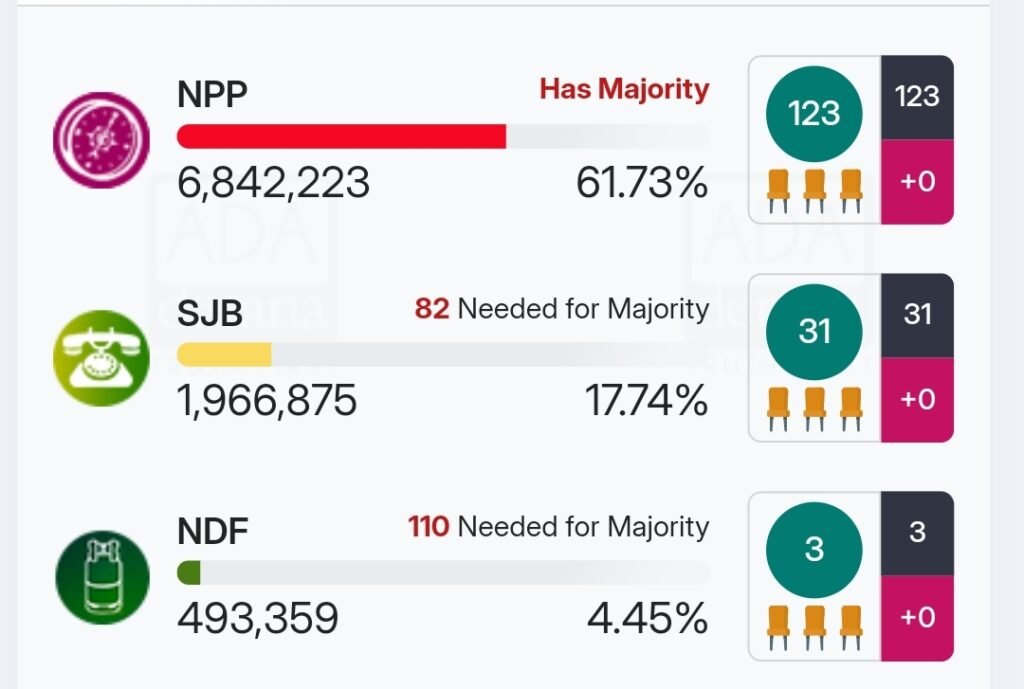
Task: Select the SJB 31 seats circle
Action: click(814, 331)
